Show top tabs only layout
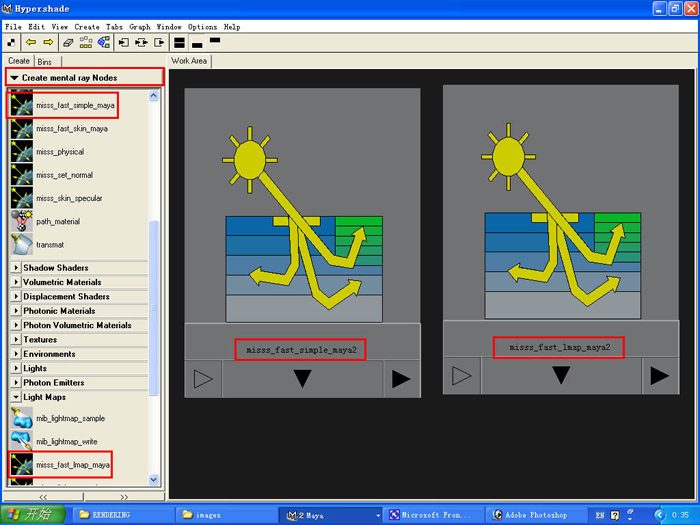 [x=215, y=42]
